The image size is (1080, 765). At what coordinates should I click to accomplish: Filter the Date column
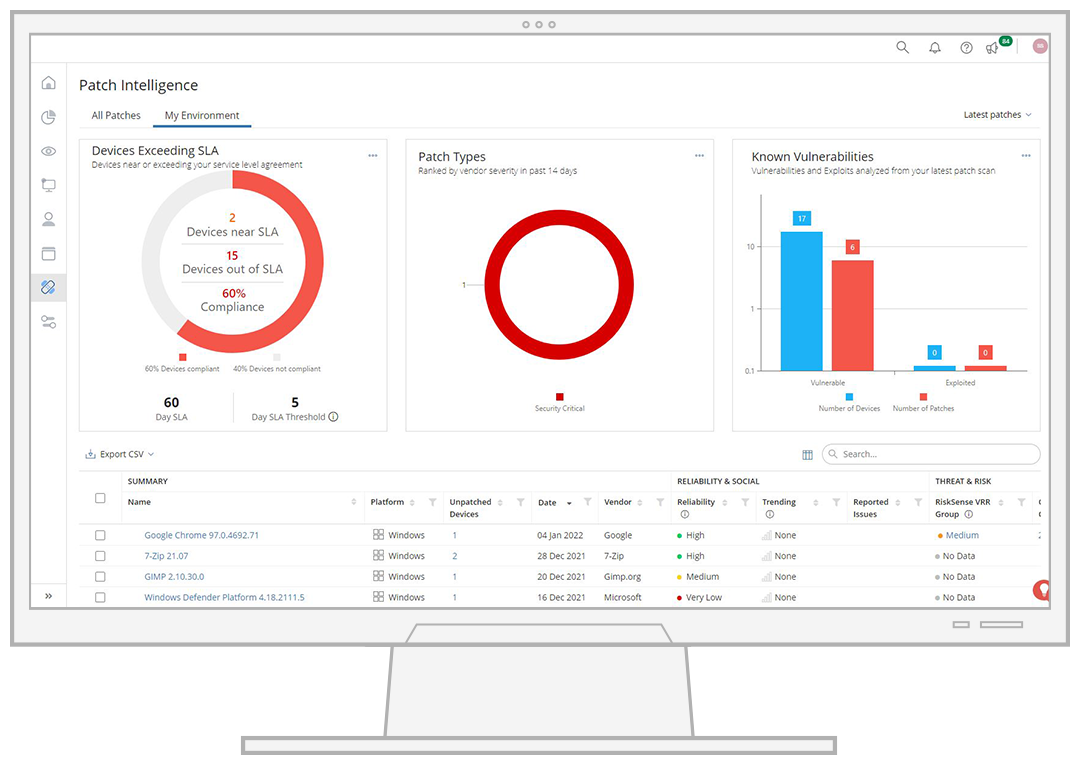[x=588, y=503]
